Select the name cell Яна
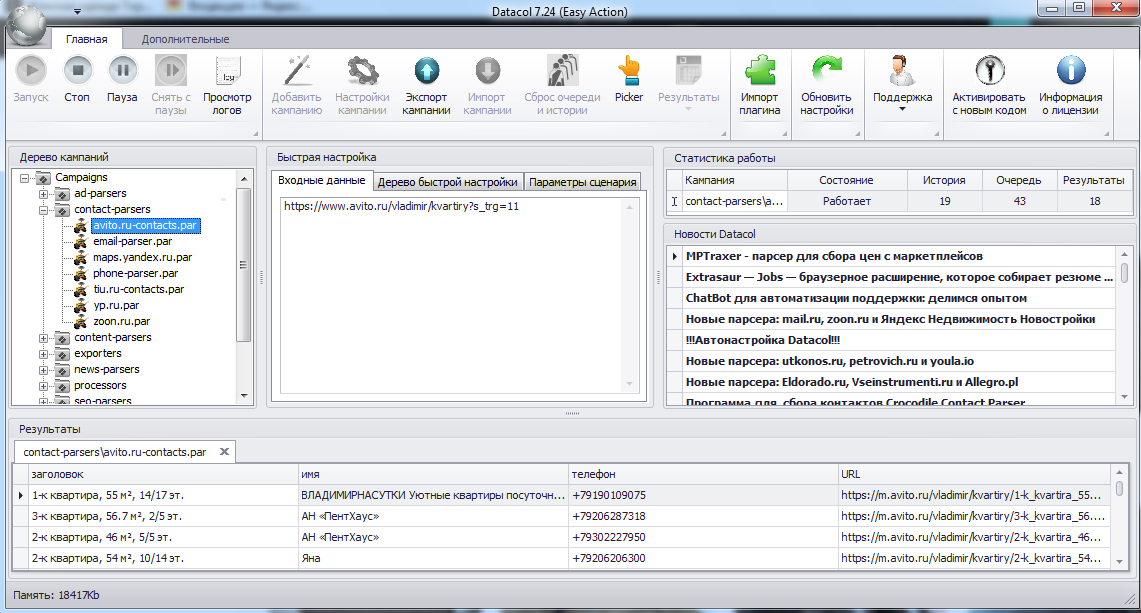 [x=433, y=558]
